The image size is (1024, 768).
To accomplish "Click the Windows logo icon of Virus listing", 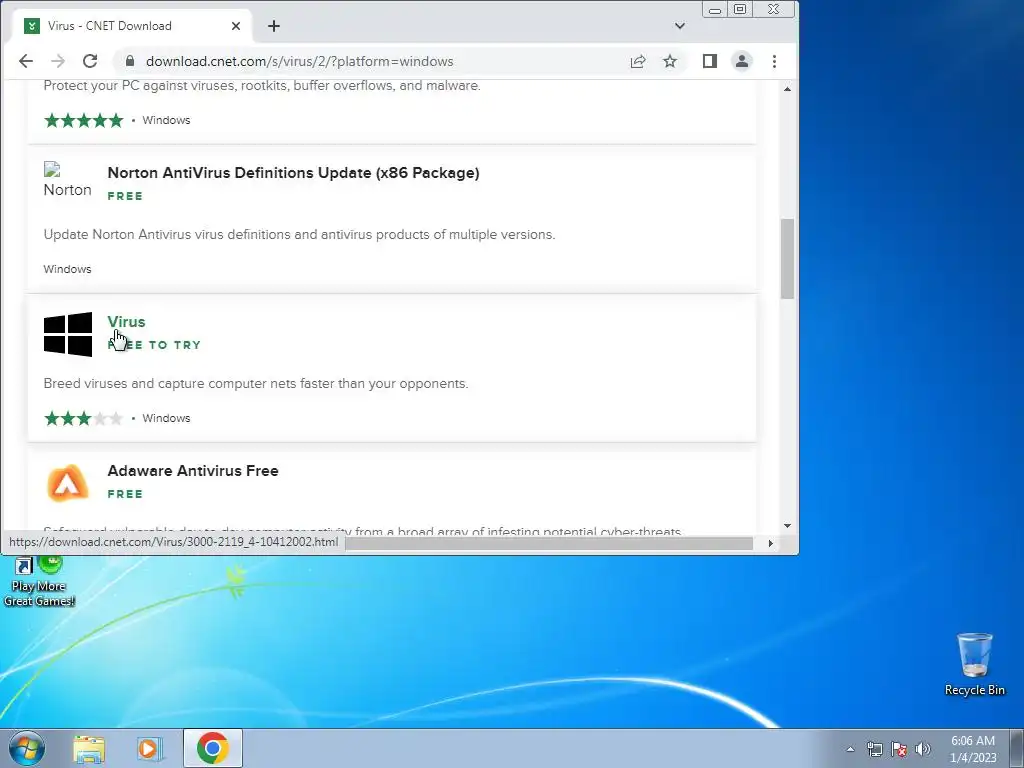I will pyautogui.click(x=68, y=334).
